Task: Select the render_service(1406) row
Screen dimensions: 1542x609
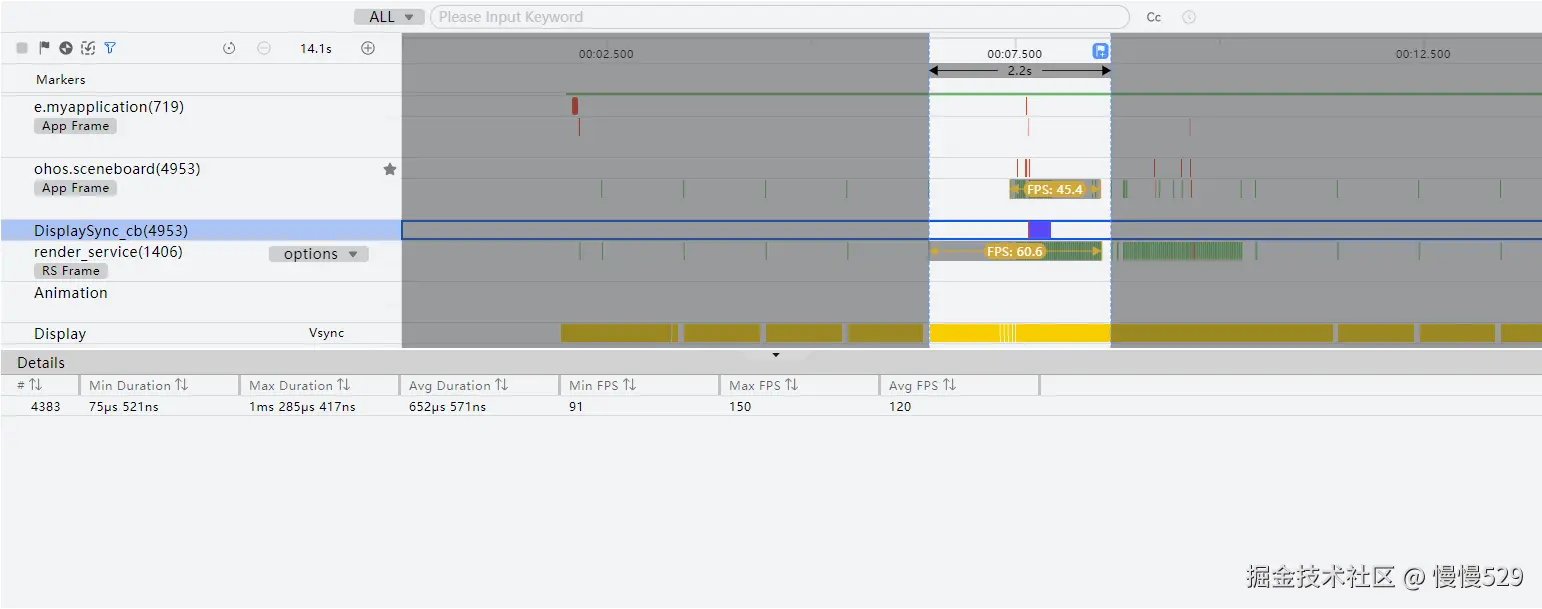Action: click(108, 252)
